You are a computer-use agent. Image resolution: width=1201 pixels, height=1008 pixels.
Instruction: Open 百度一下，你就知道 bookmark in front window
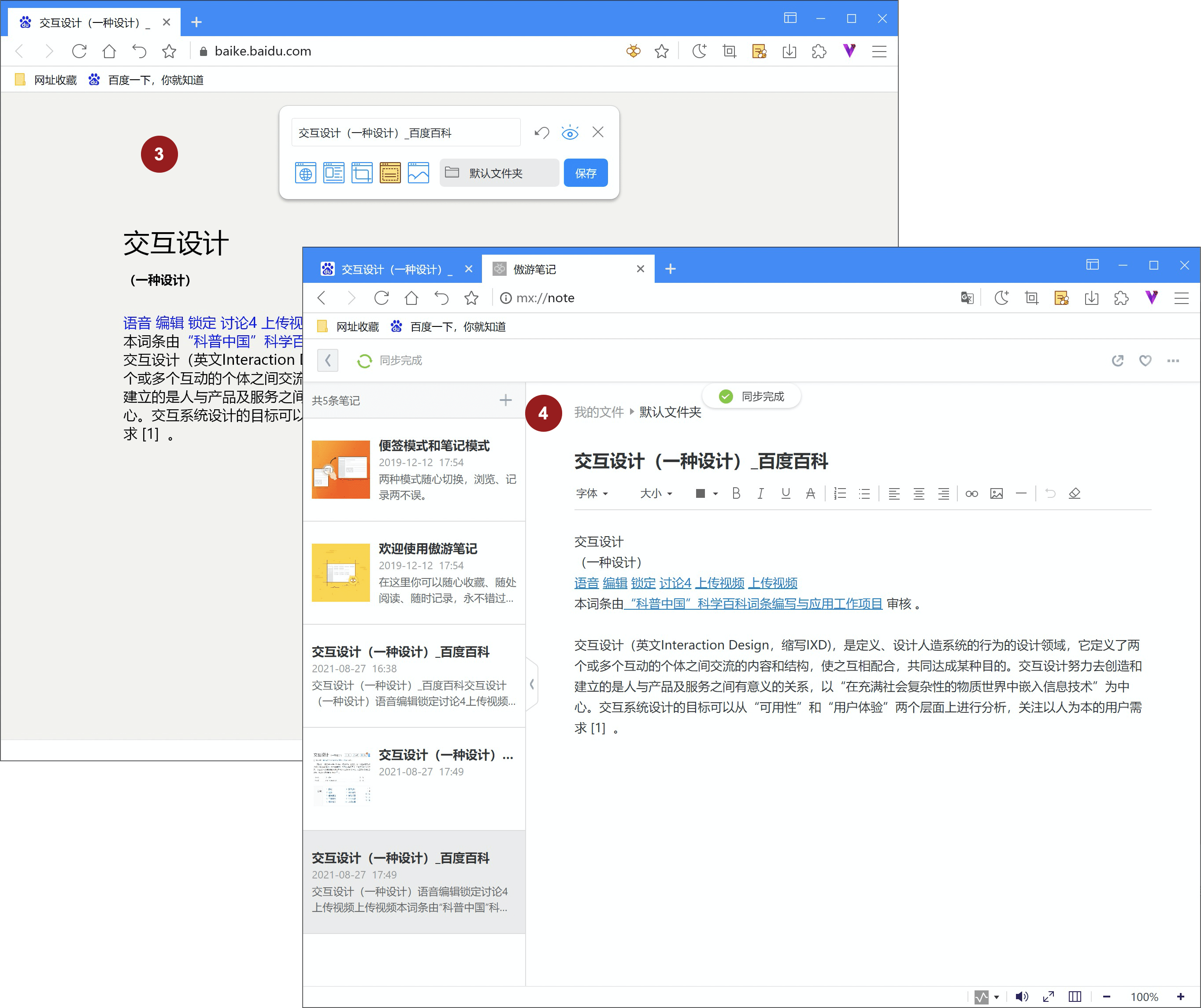click(448, 326)
